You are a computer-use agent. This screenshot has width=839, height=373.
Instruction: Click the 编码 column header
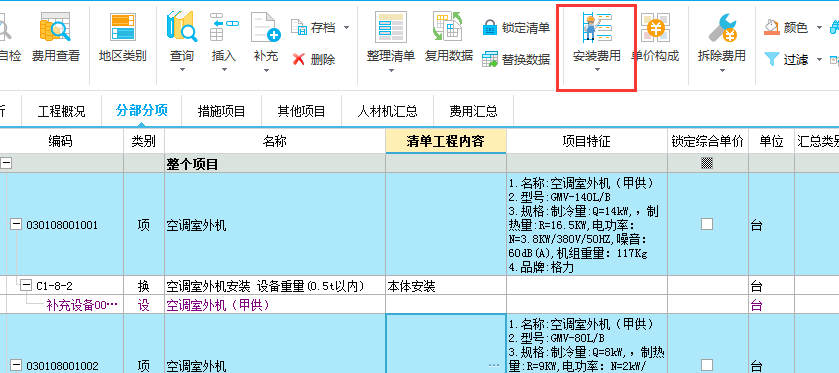point(62,141)
